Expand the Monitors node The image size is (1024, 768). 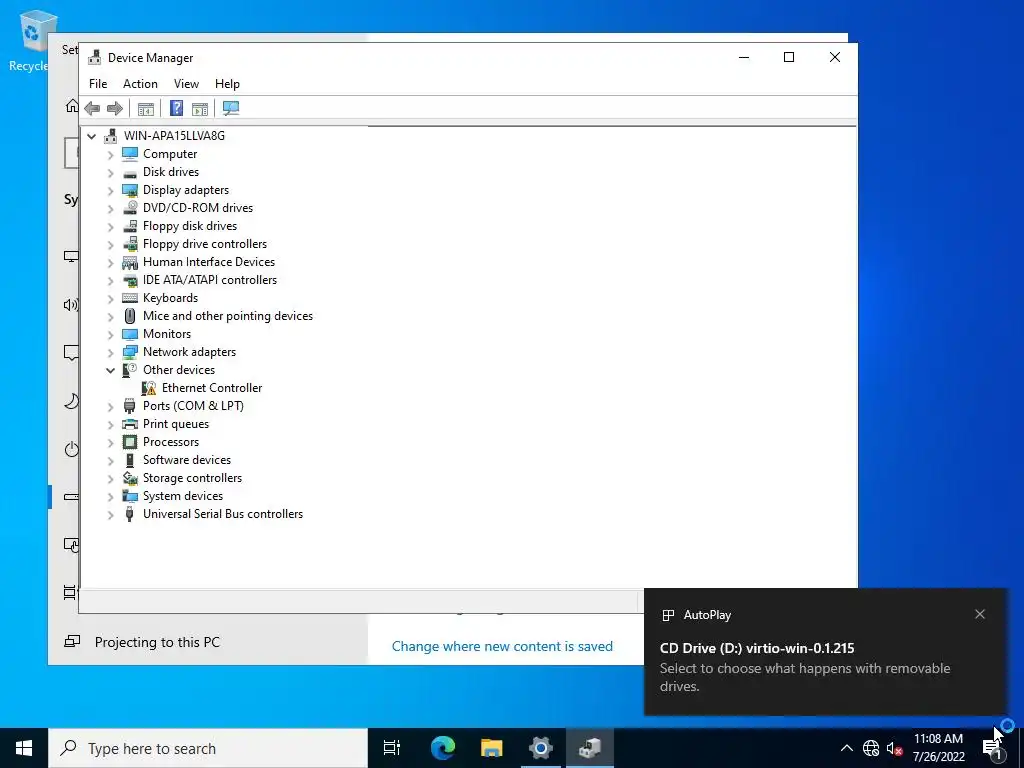click(110, 334)
